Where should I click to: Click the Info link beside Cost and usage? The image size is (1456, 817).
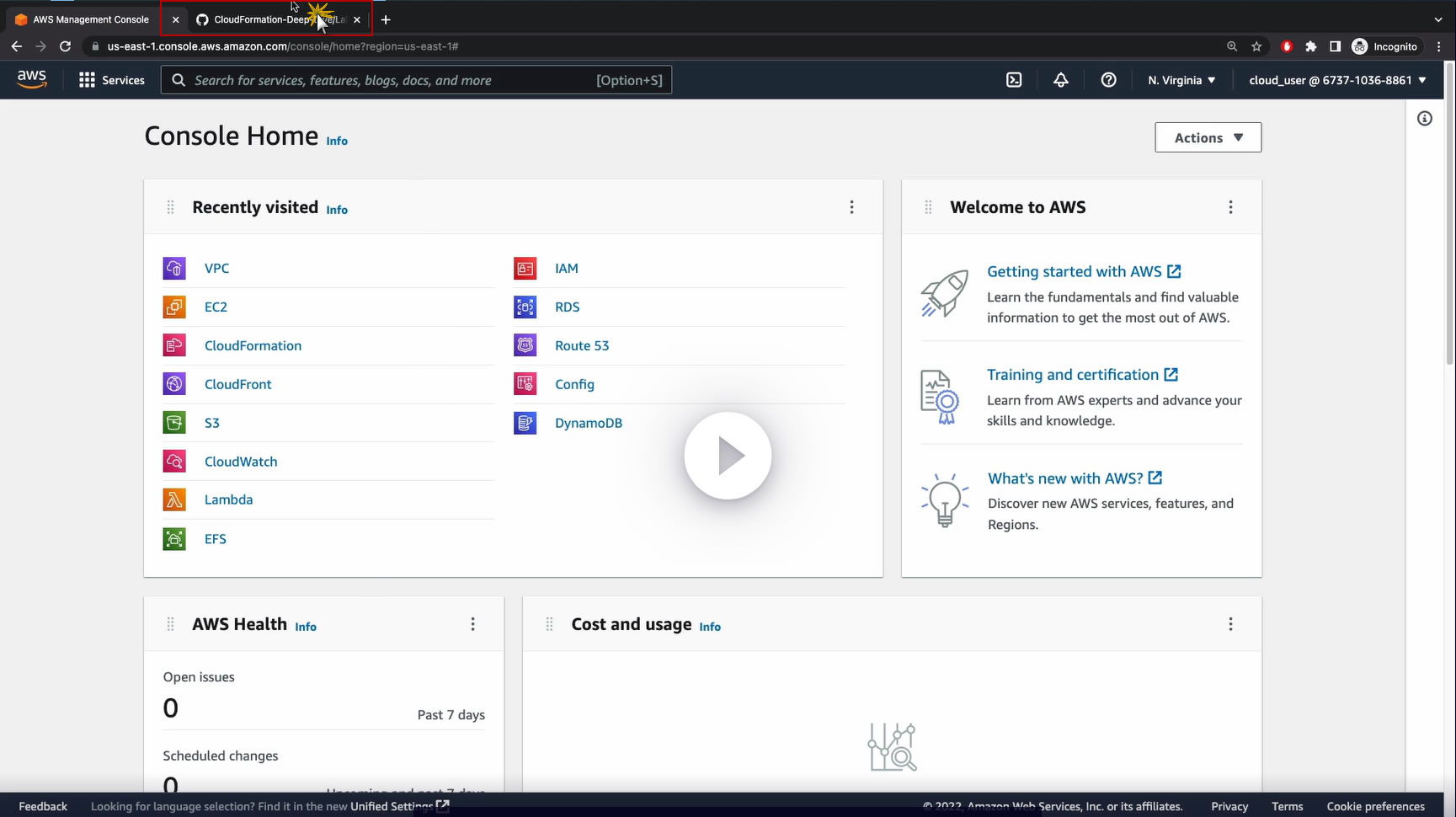click(x=710, y=627)
